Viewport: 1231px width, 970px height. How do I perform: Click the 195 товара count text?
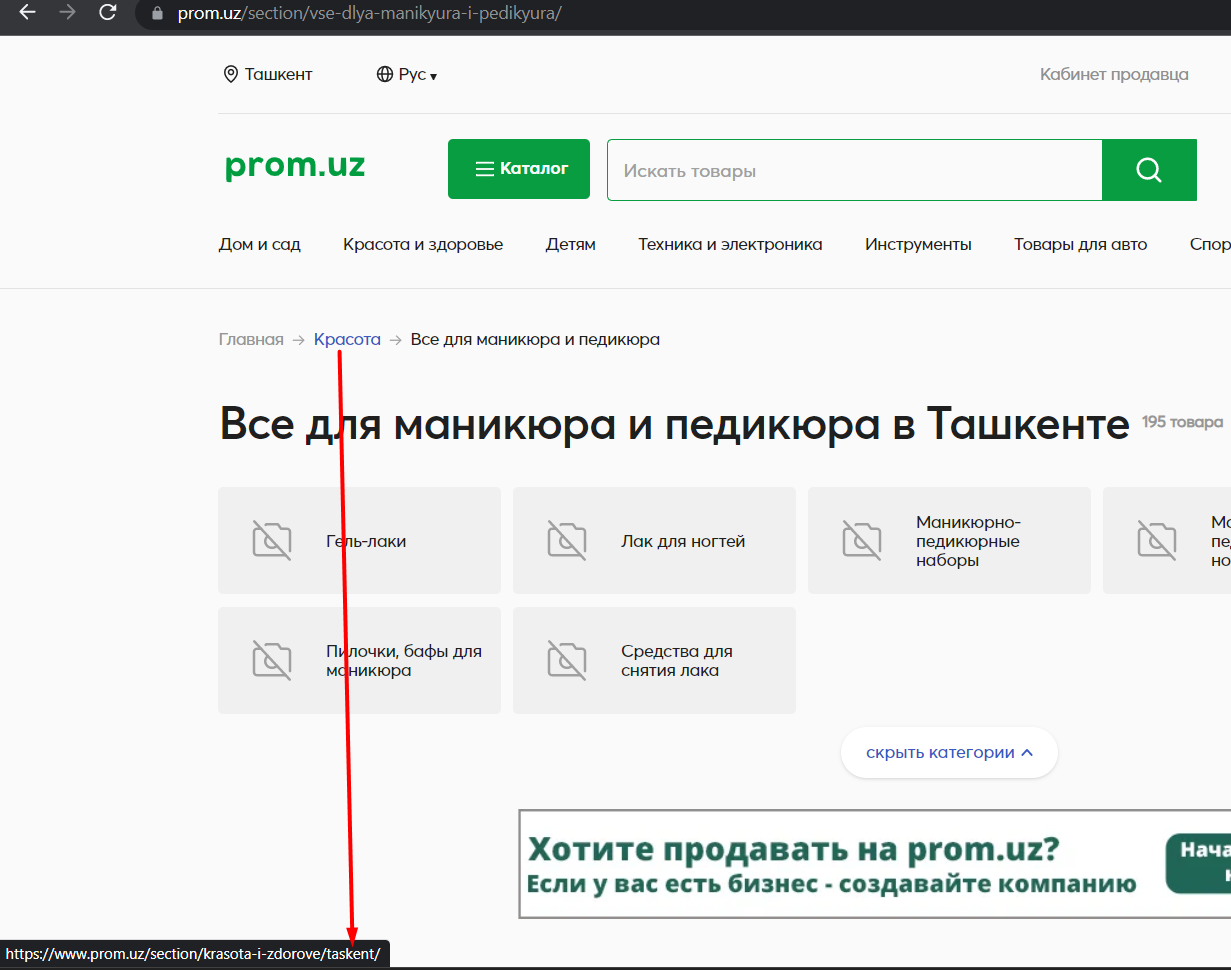1182,422
